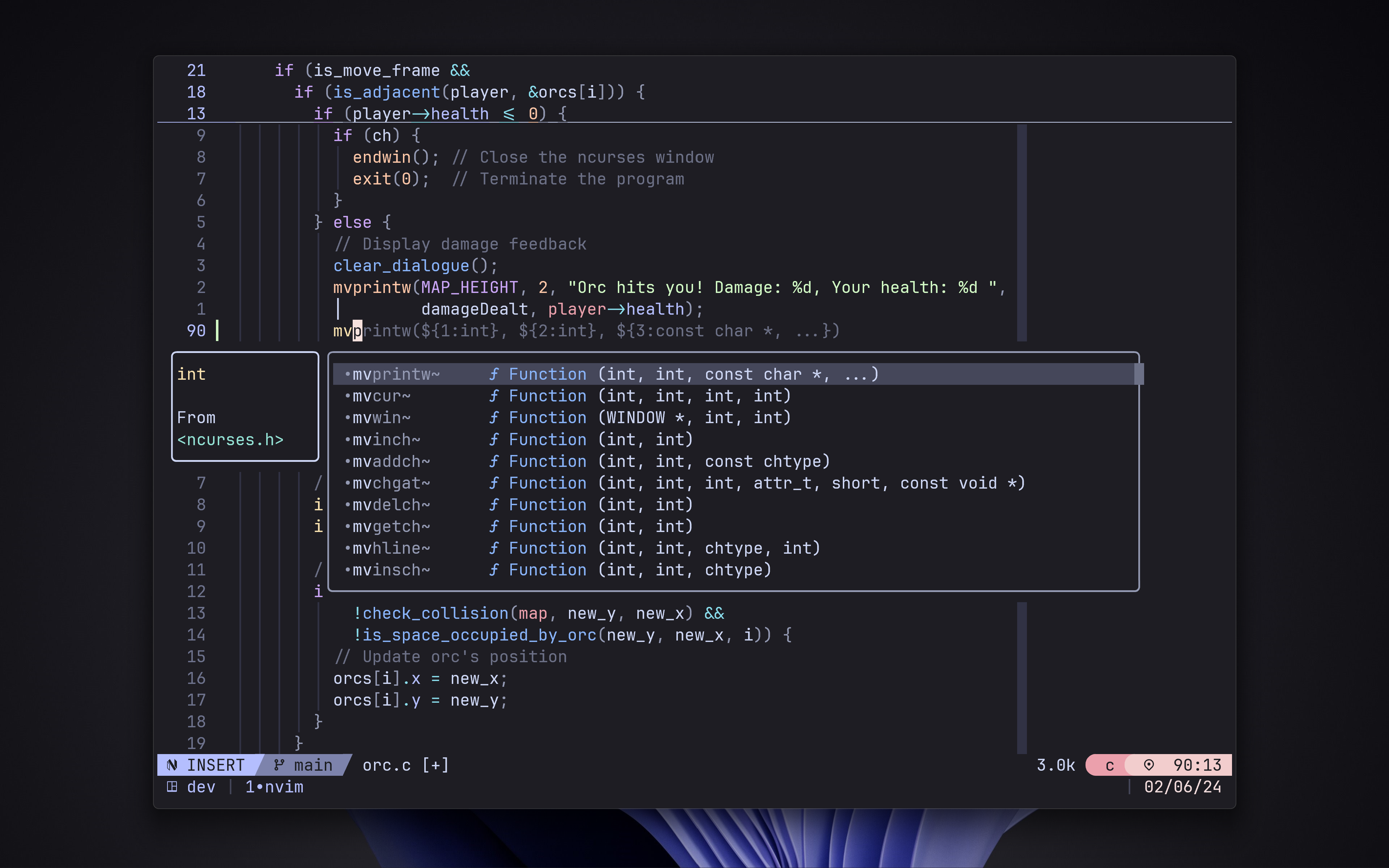The width and height of the screenshot is (1389, 868).
Task: Click the !check_collision call
Action: pyautogui.click(x=538, y=614)
